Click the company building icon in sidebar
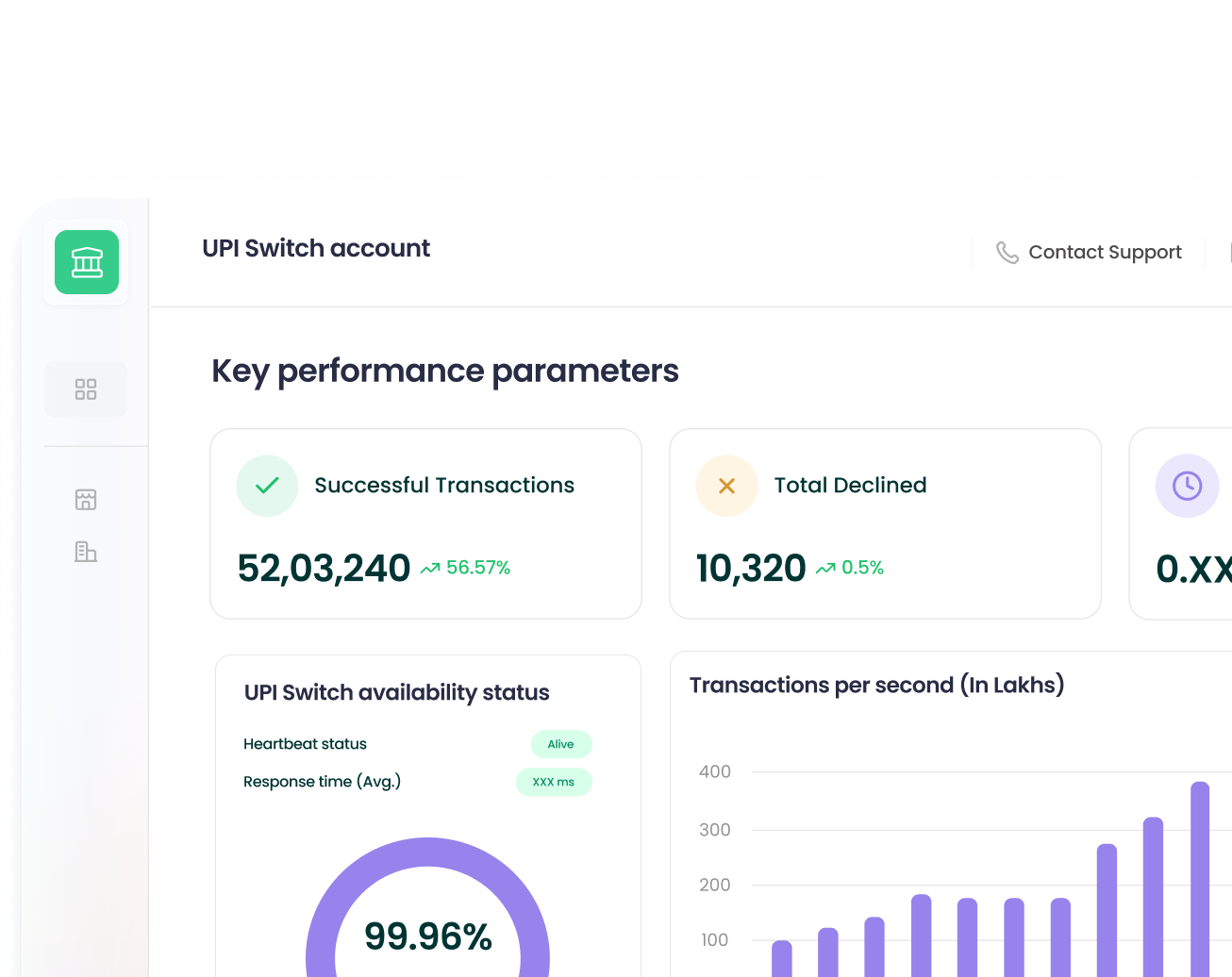Screen dimensions: 1232x977 coord(86,552)
